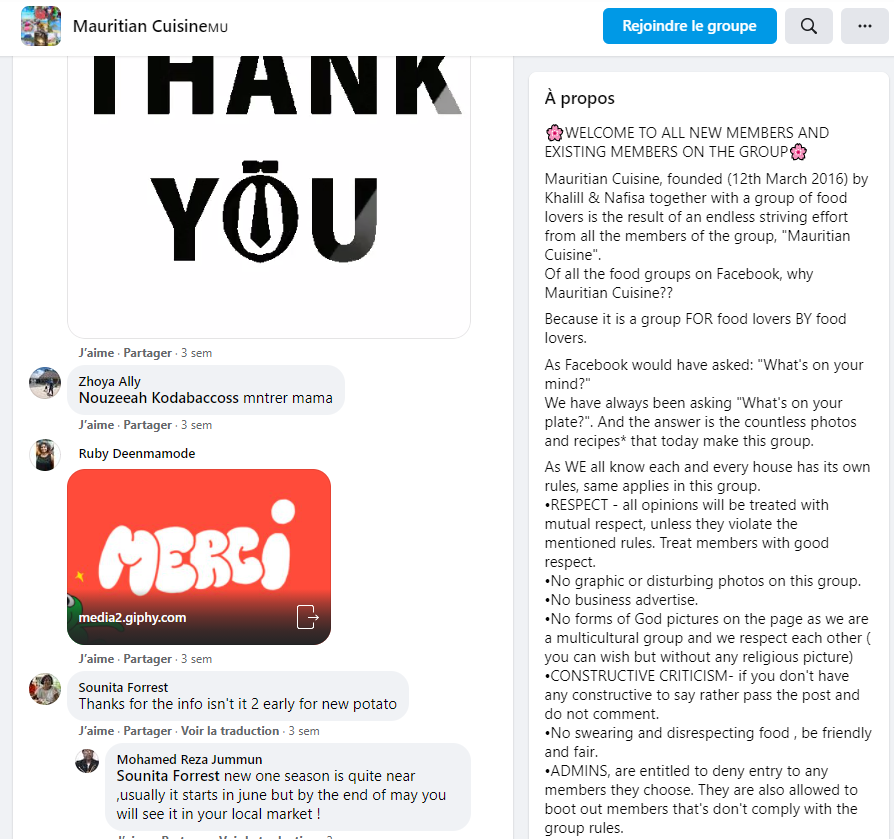The image size is (894, 839).
Task: Open Ruby Deenmamode's profile picture
Action: click(45, 455)
